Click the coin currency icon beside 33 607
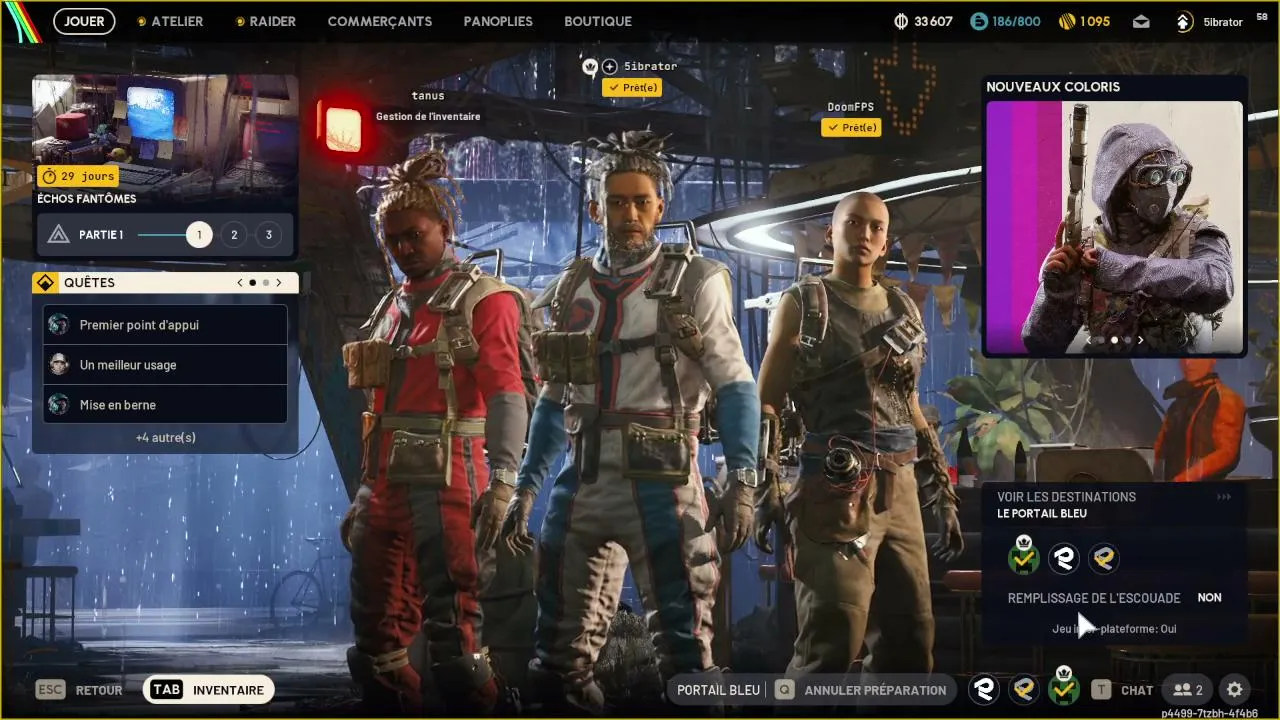 pyautogui.click(x=900, y=21)
